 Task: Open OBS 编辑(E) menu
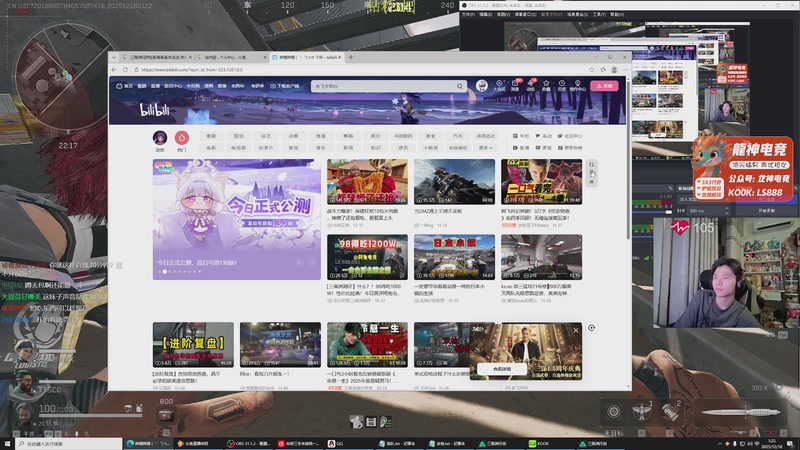(x=485, y=14)
